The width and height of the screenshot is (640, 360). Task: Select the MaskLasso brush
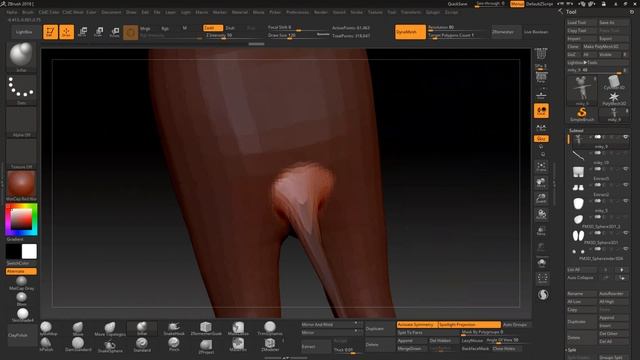[x=238, y=328]
